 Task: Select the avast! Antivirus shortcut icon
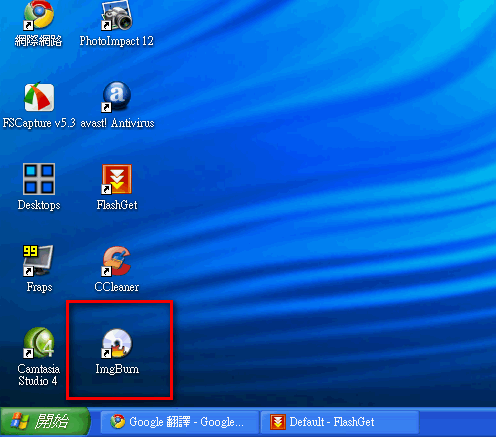point(116,97)
